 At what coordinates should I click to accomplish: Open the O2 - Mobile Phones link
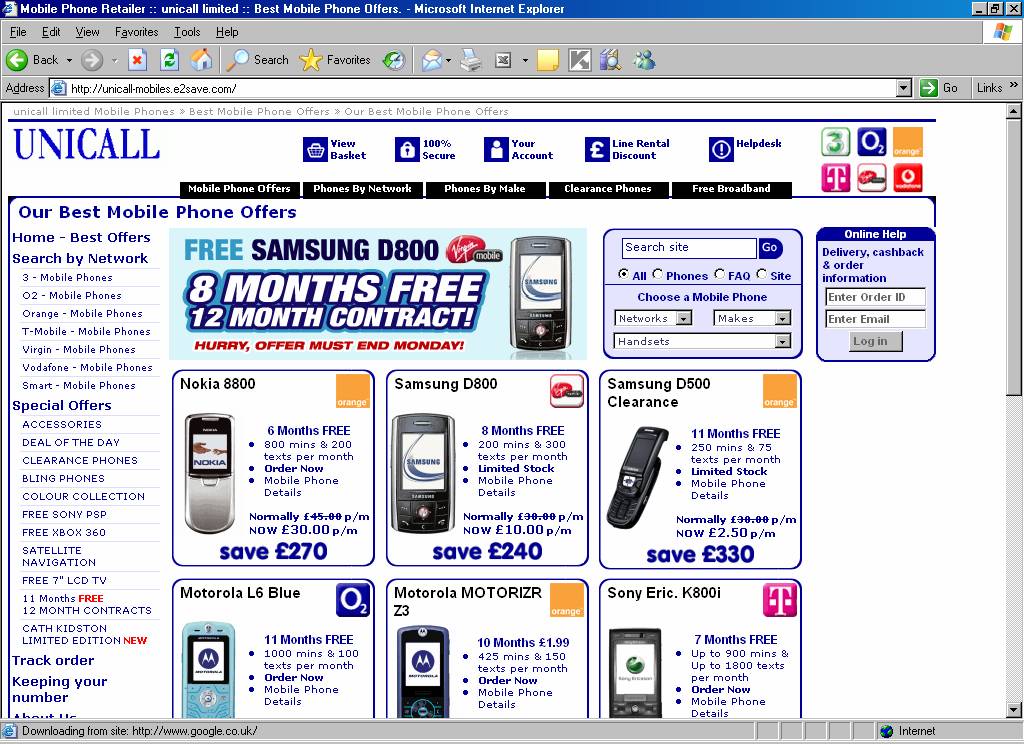point(72,295)
